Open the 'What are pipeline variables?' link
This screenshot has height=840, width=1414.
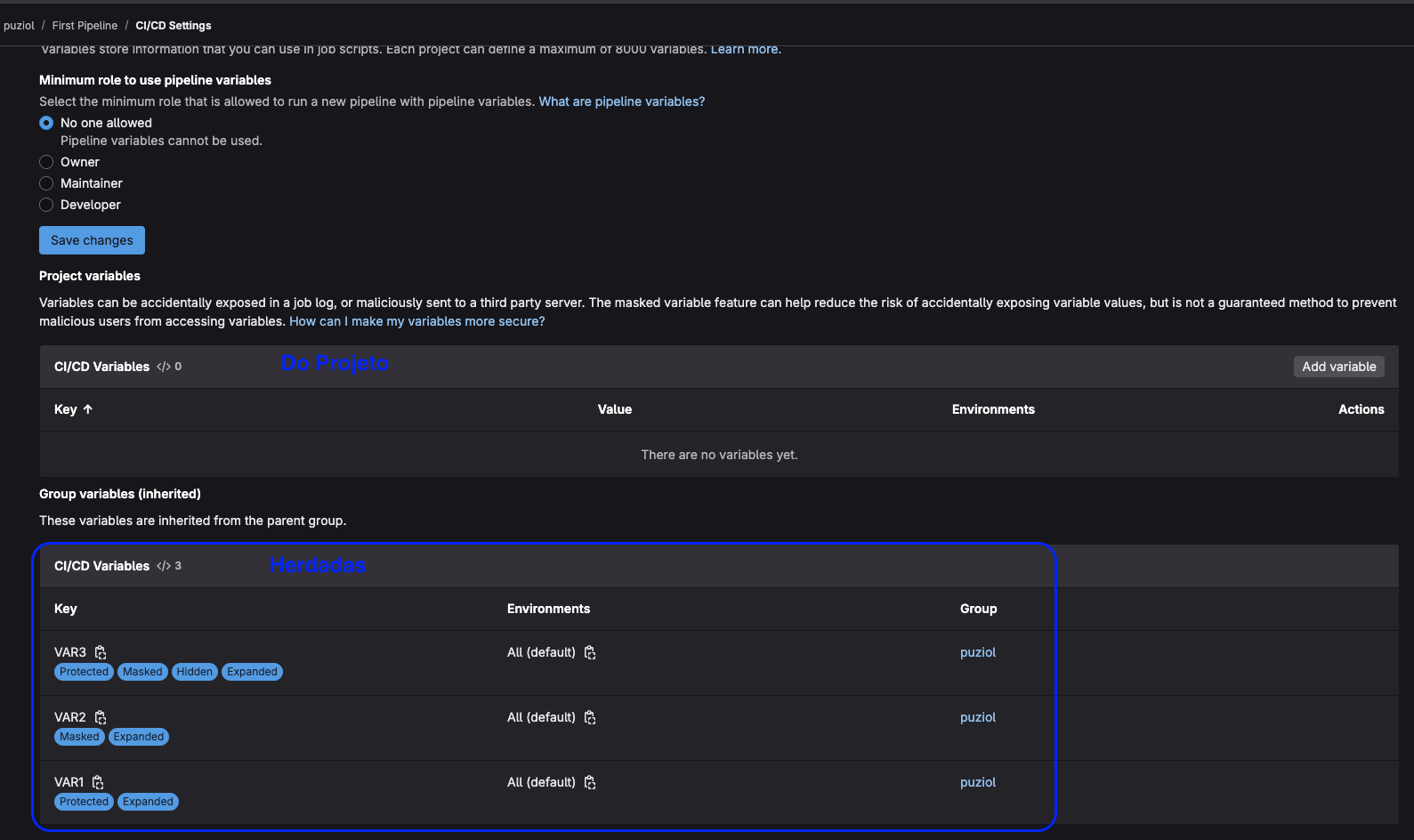point(621,101)
